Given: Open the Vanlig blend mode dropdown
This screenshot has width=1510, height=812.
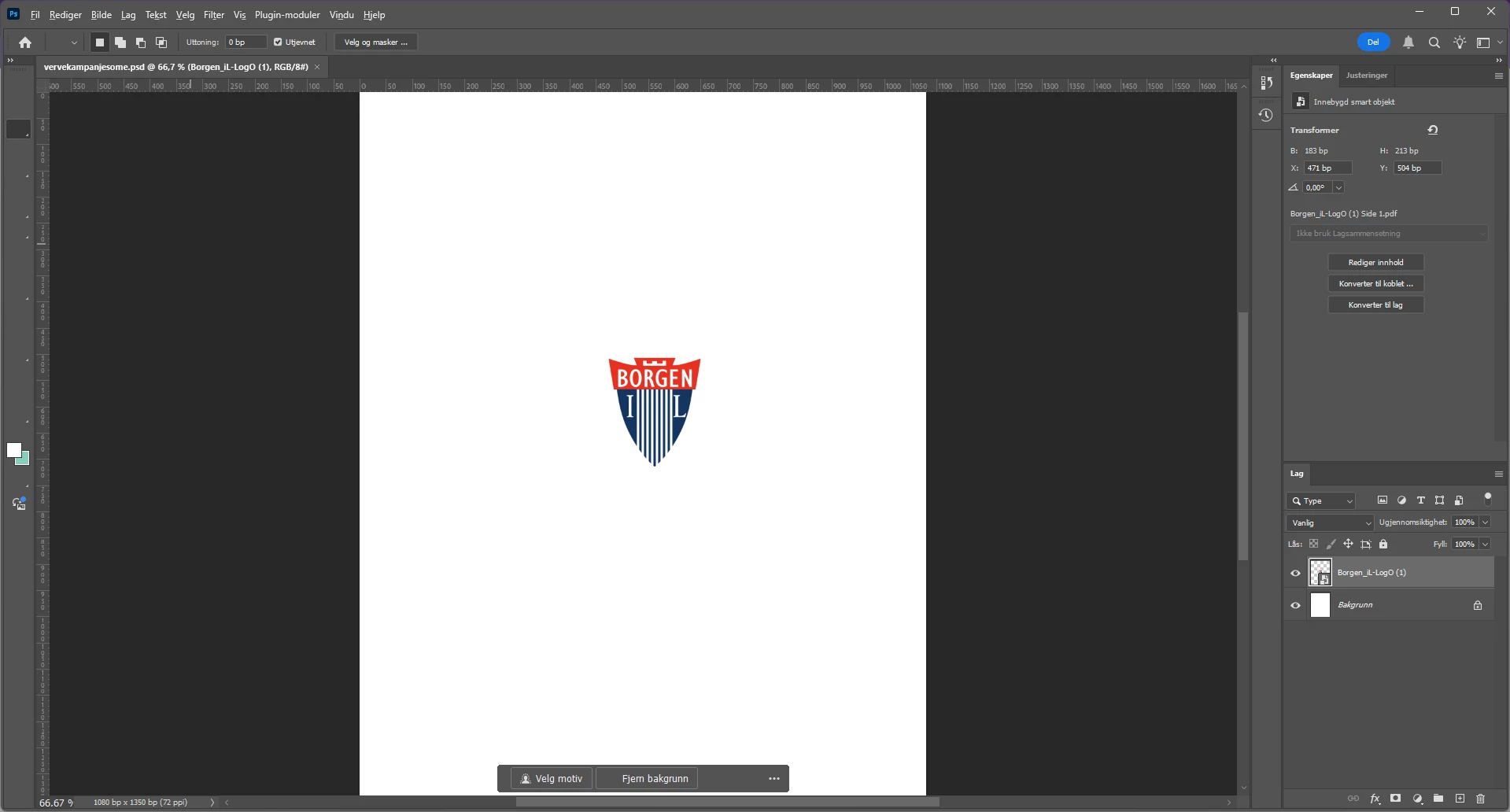Looking at the screenshot, I should [1330, 522].
